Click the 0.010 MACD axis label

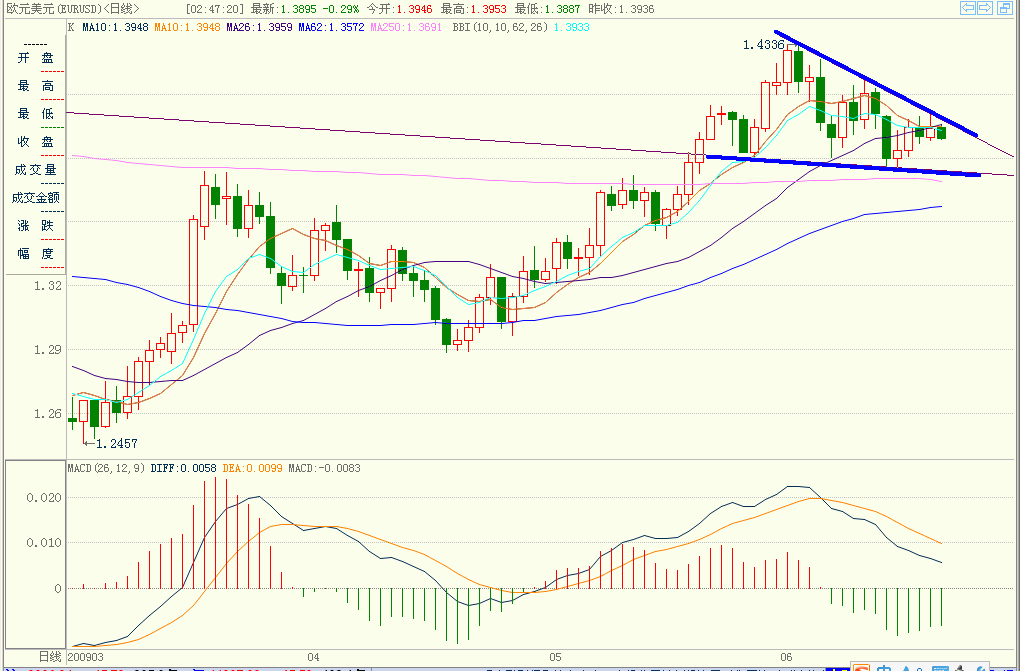point(44,543)
